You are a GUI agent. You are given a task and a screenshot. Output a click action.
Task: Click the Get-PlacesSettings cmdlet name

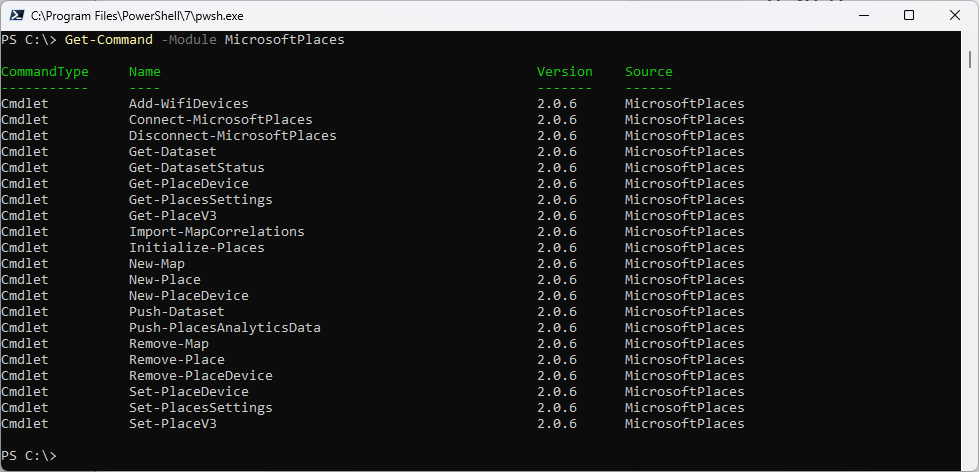click(x=201, y=200)
